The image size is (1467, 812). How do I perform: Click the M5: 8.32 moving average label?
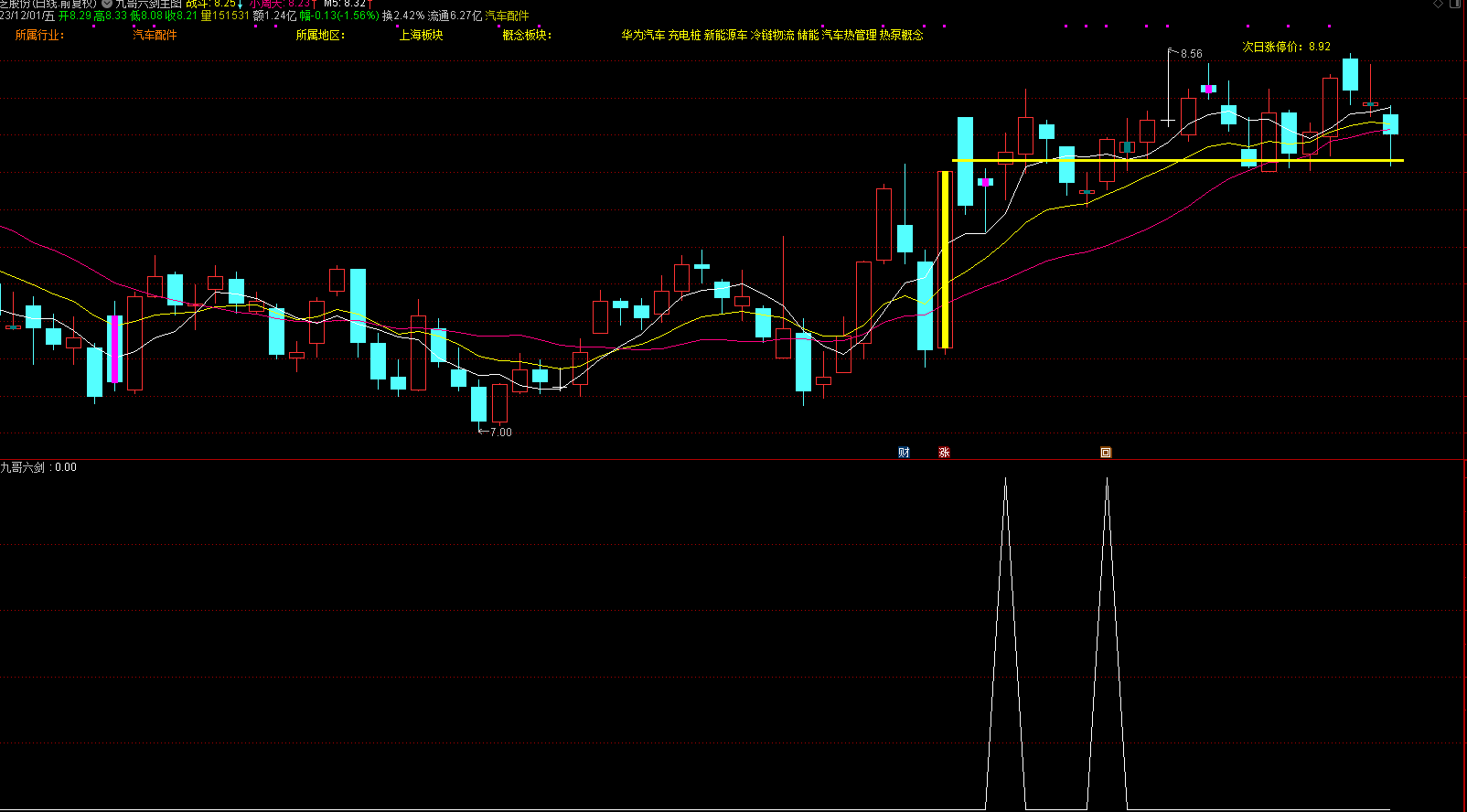345,4
